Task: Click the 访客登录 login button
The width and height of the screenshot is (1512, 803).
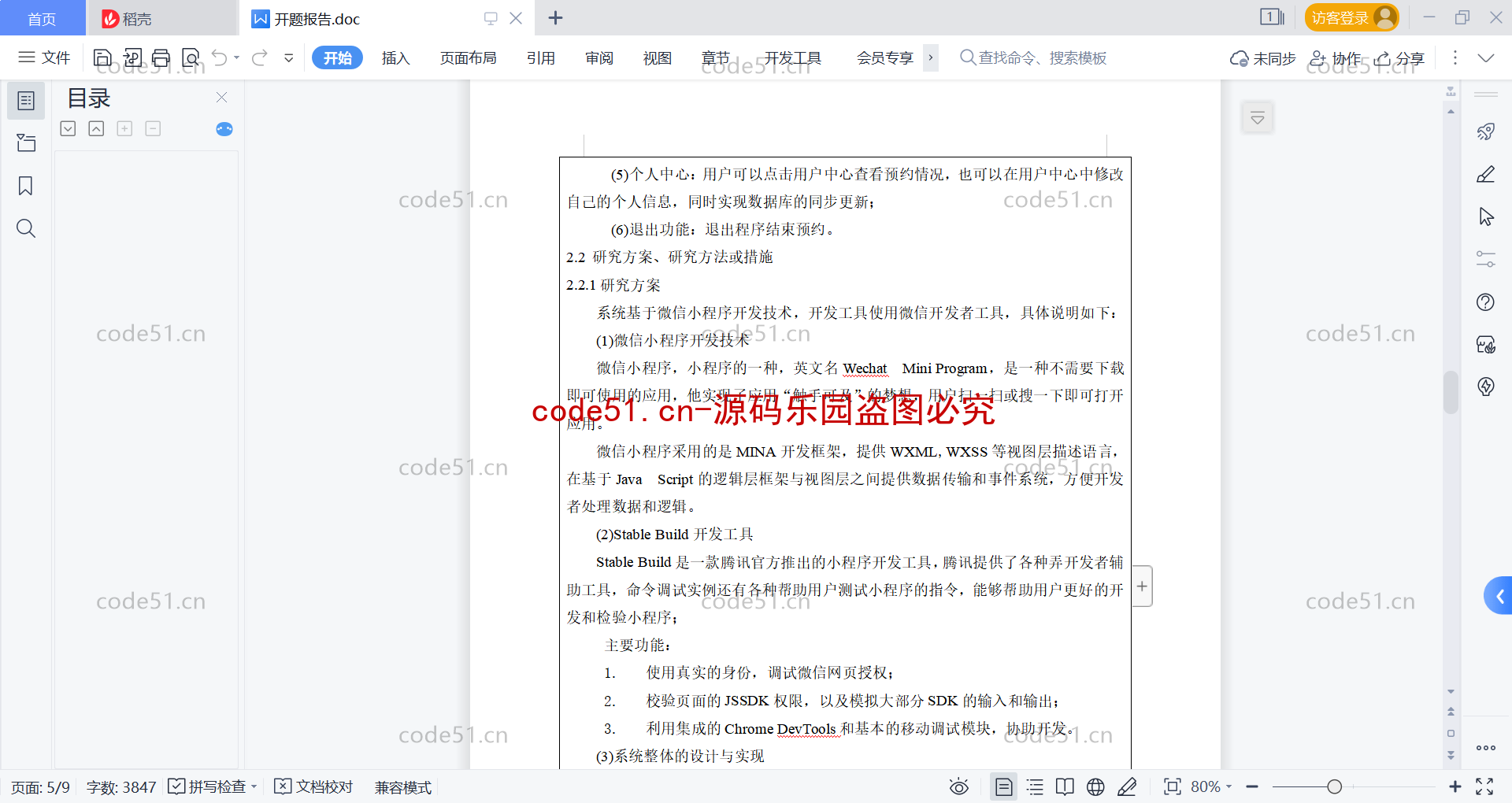Action: coord(1351,17)
